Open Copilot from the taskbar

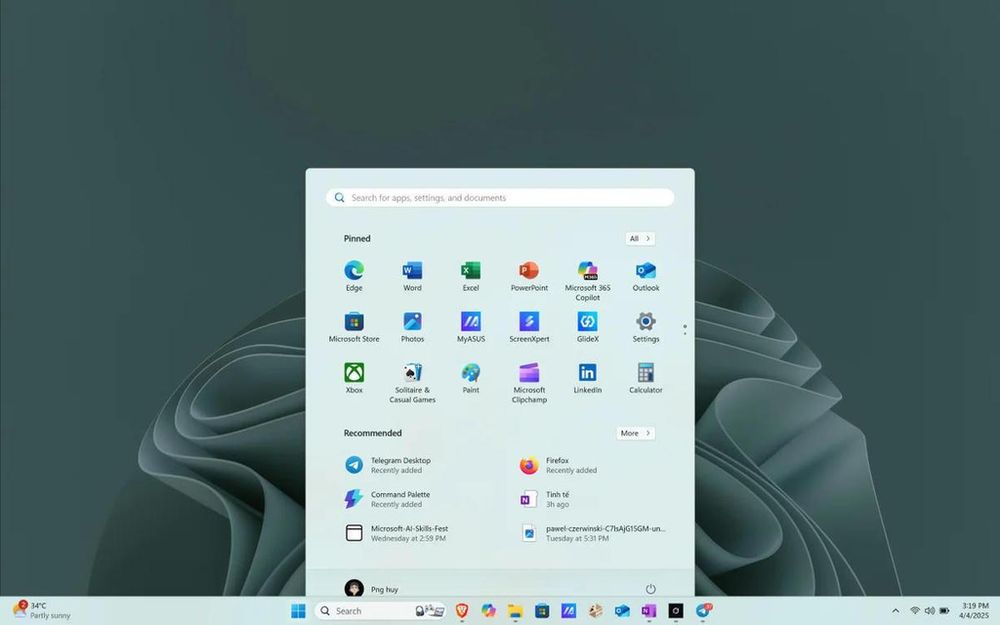489,611
